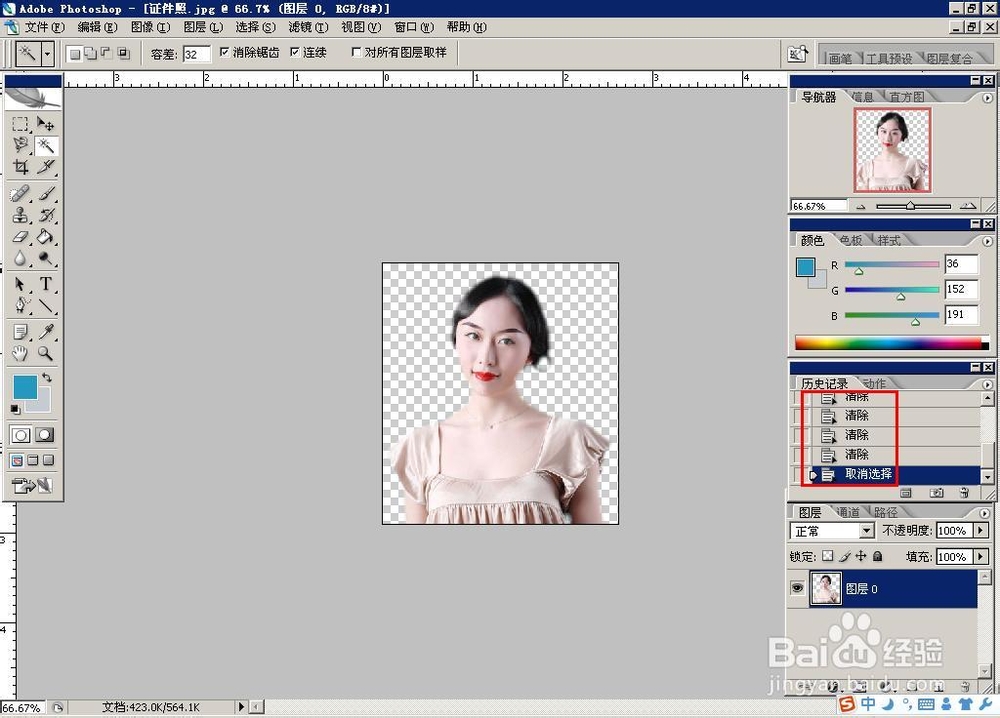Open the 滤镜 menu
Viewport: 1000px width, 718px height.
308,27
